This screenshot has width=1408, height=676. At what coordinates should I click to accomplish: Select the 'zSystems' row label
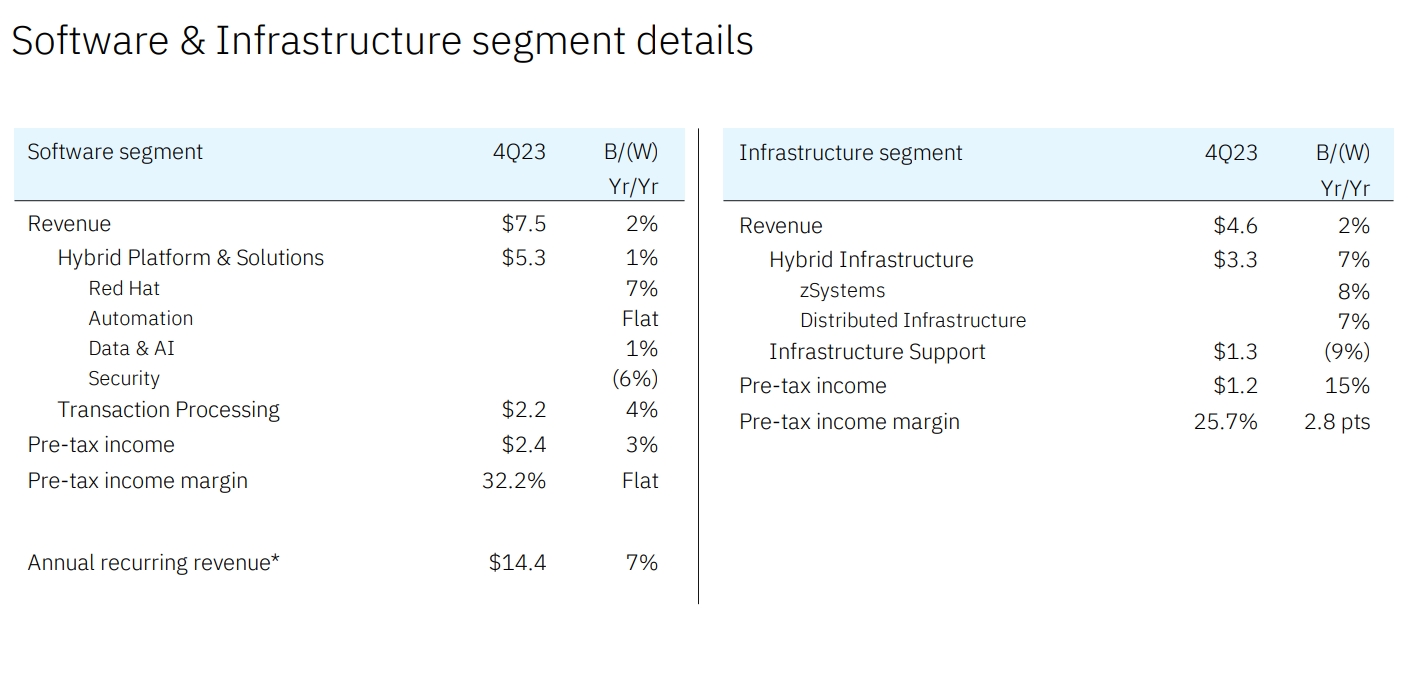point(842,291)
